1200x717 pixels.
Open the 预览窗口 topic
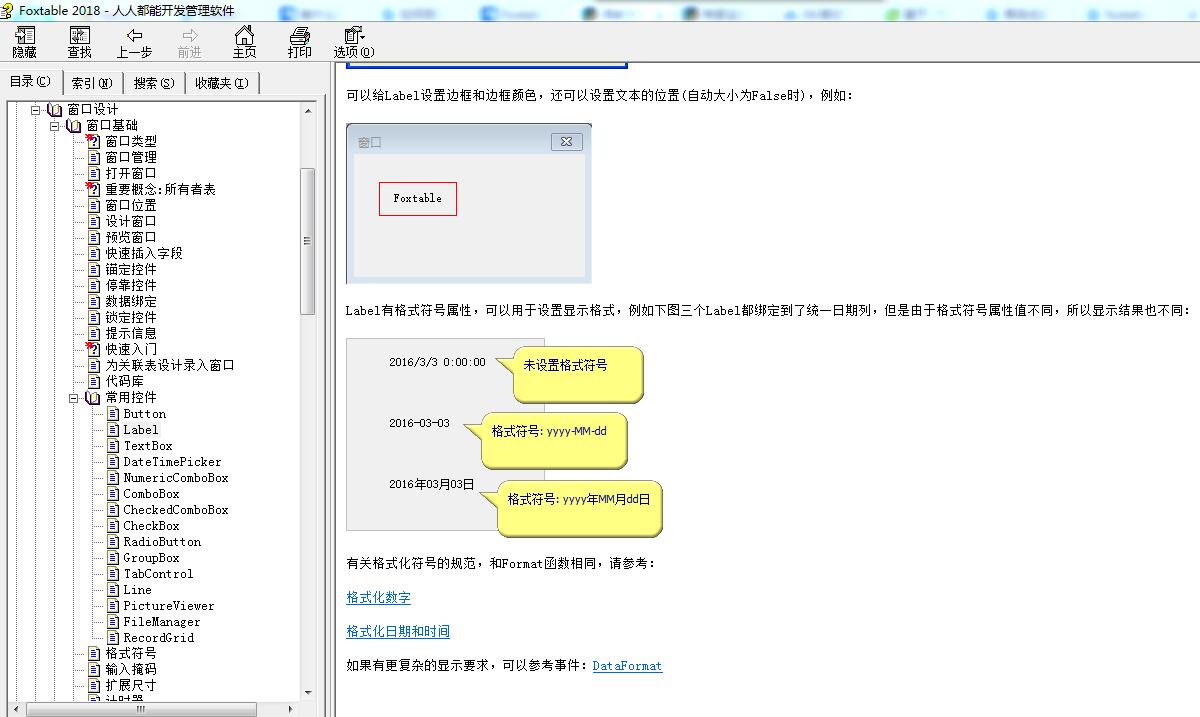pos(131,237)
